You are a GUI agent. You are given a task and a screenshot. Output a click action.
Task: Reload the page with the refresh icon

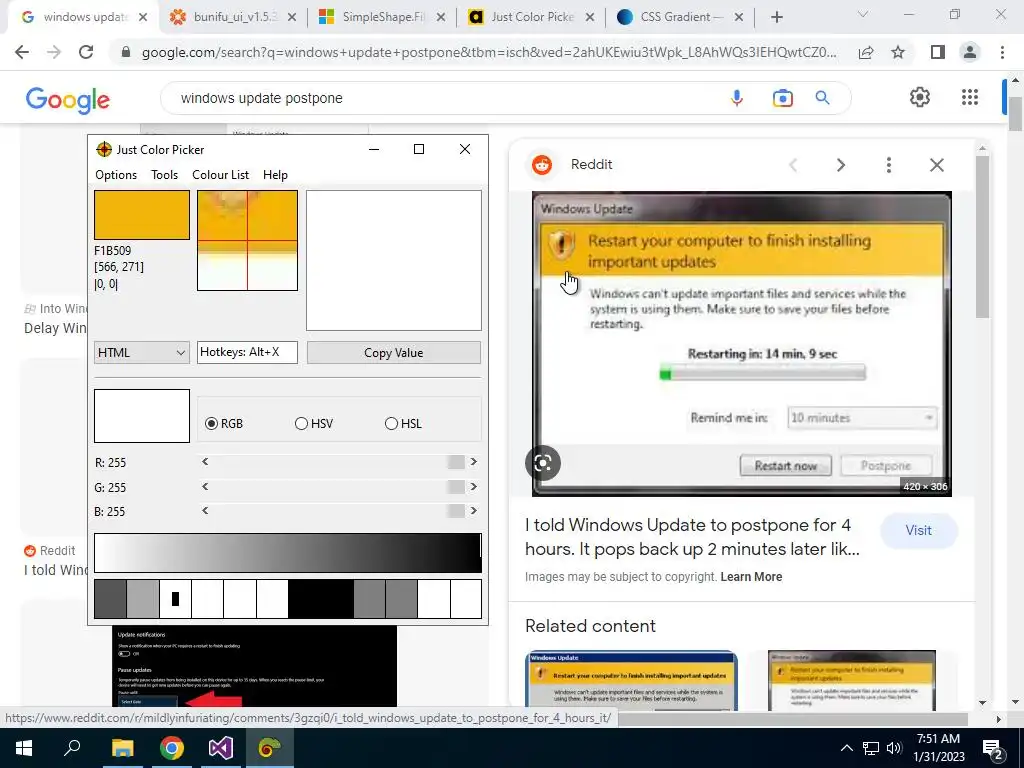[86, 52]
